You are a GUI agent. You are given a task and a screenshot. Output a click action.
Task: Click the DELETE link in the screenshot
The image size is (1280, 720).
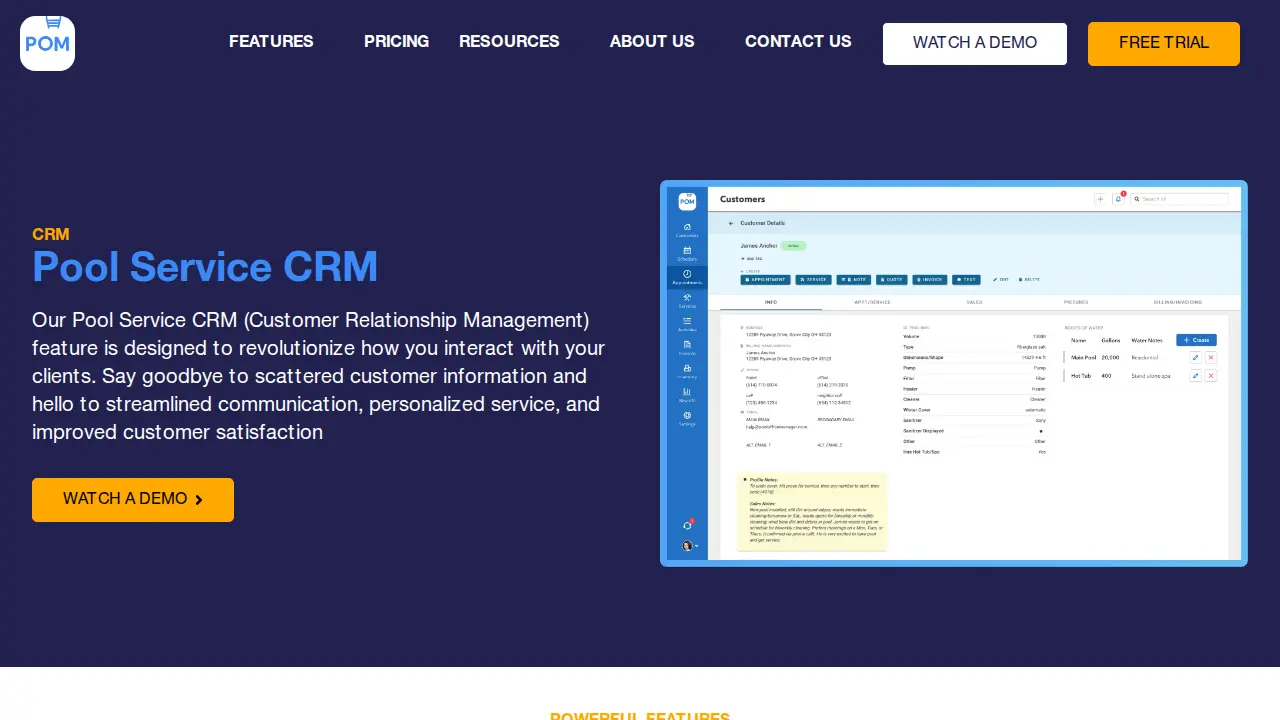click(x=1029, y=280)
